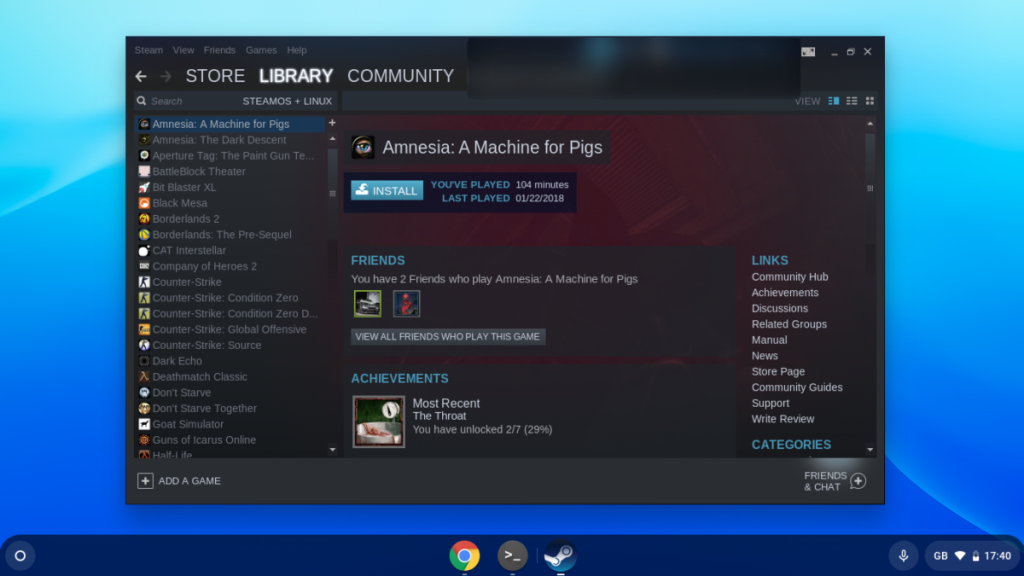Switch library to list view
Image resolution: width=1024 pixels, height=576 pixels.
pyautogui.click(x=852, y=100)
